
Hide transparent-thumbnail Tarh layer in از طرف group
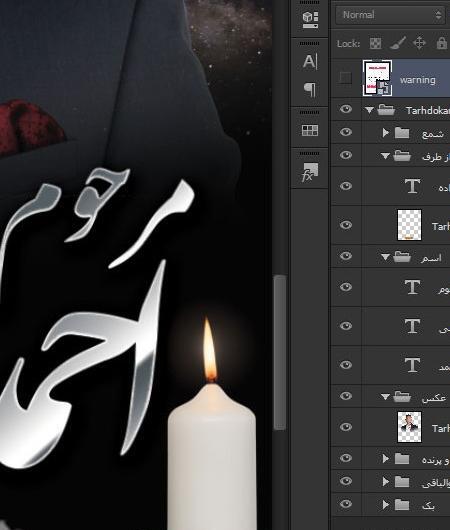[346, 225]
